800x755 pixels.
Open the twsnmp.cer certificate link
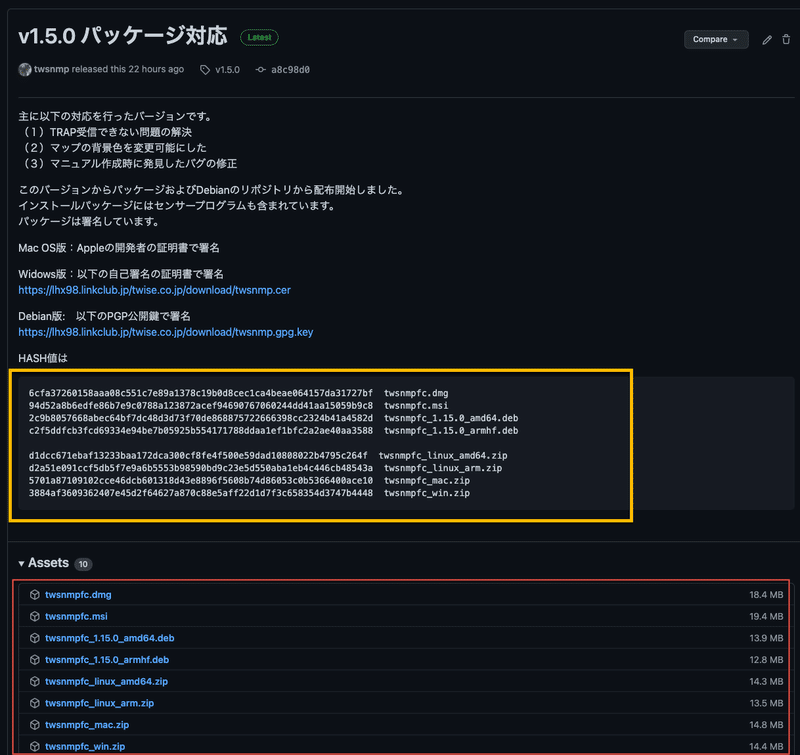click(x=155, y=290)
